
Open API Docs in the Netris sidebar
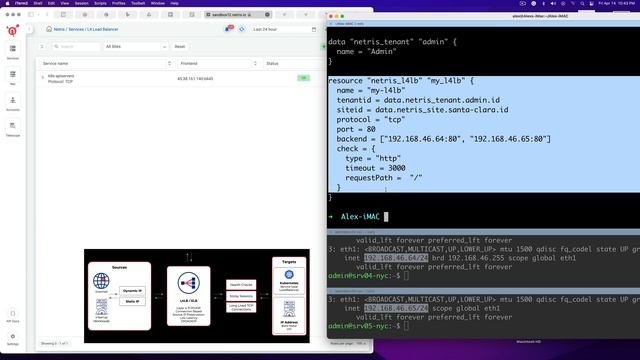click(13, 316)
